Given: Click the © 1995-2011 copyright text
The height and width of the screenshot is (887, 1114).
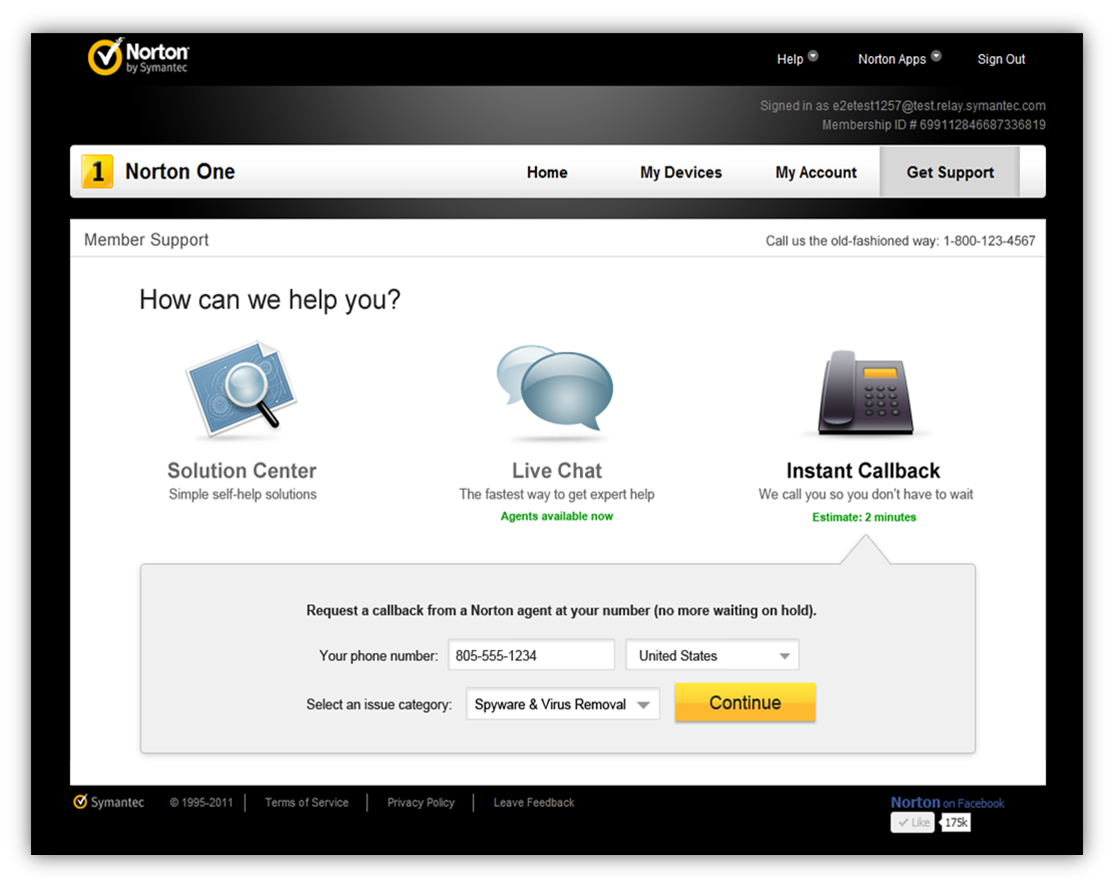Looking at the screenshot, I should (x=201, y=802).
